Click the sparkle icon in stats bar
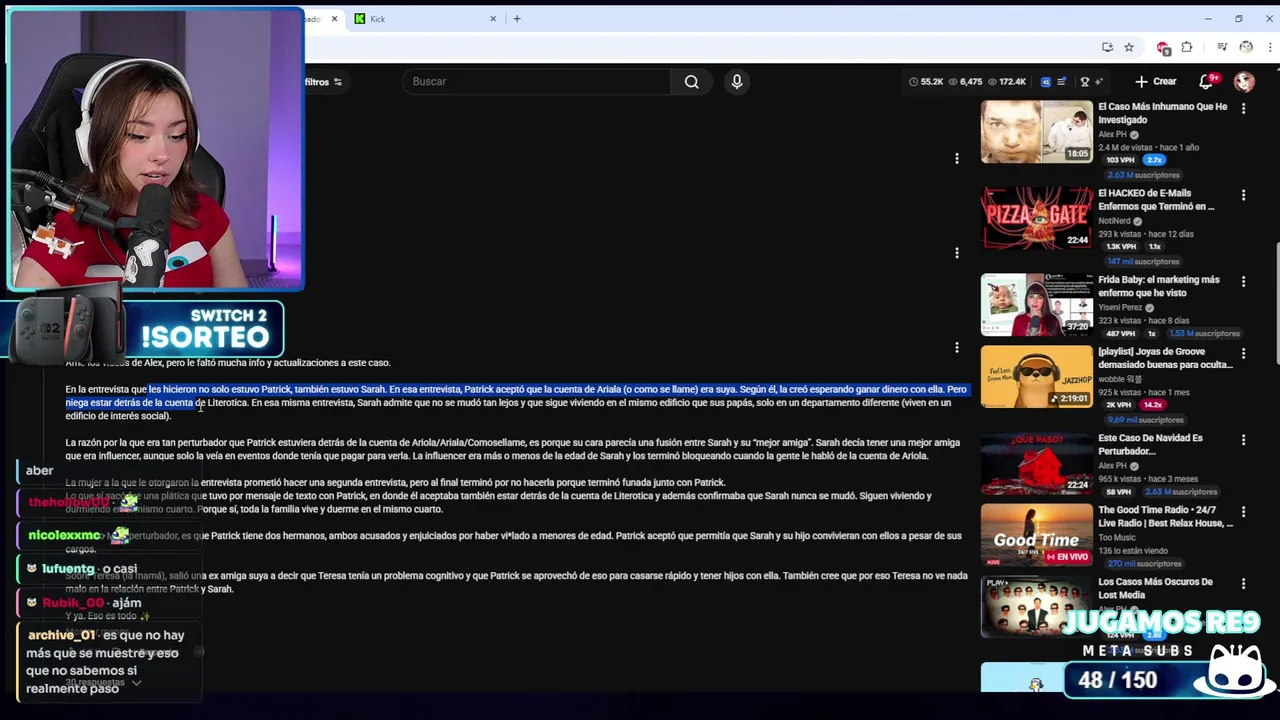 (x=1099, y=82)
